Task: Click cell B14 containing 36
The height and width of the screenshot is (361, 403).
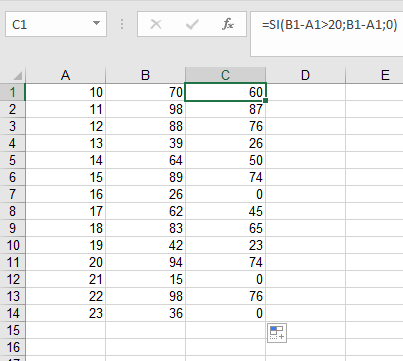Action: pyautogui.click(x=145, y=313)
